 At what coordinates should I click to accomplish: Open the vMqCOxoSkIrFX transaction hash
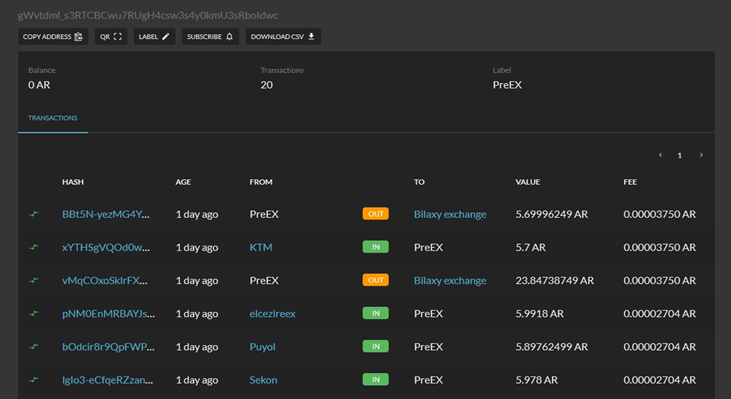click(104, 281)
